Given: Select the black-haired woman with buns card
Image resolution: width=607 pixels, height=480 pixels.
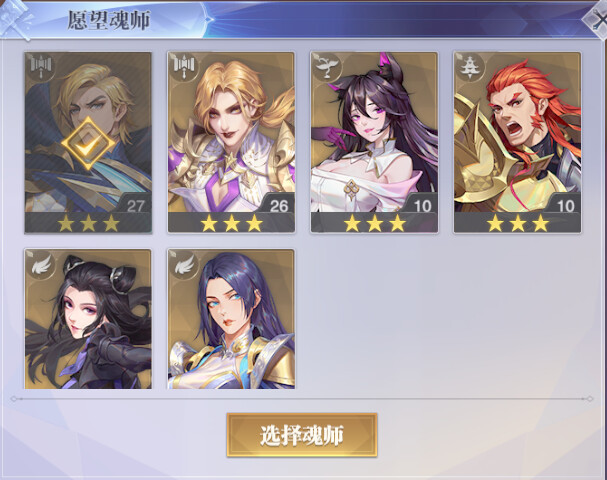Looking at the screenshot, I should click(88, 319).
